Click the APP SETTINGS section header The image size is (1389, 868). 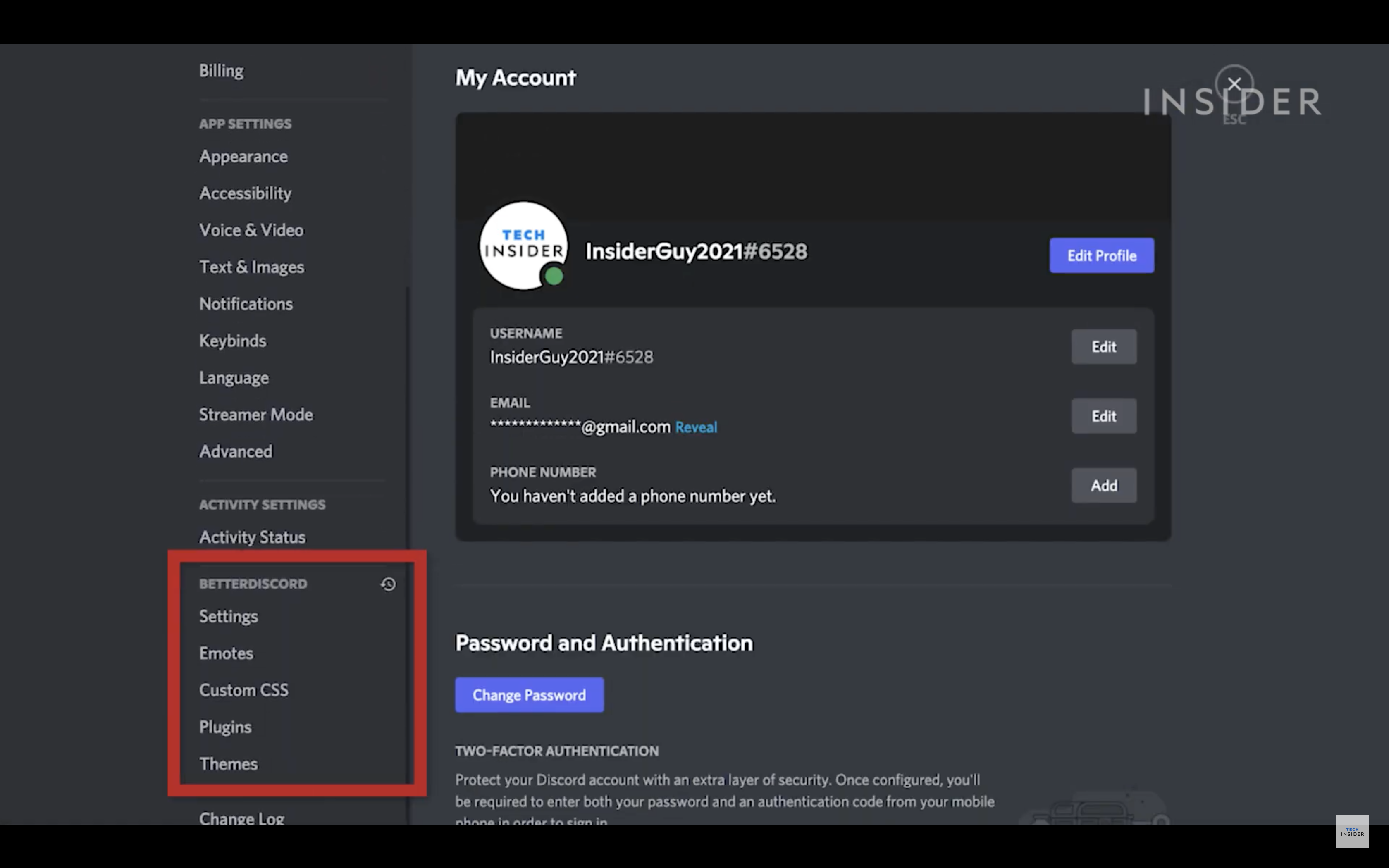(x=245, y=124)
